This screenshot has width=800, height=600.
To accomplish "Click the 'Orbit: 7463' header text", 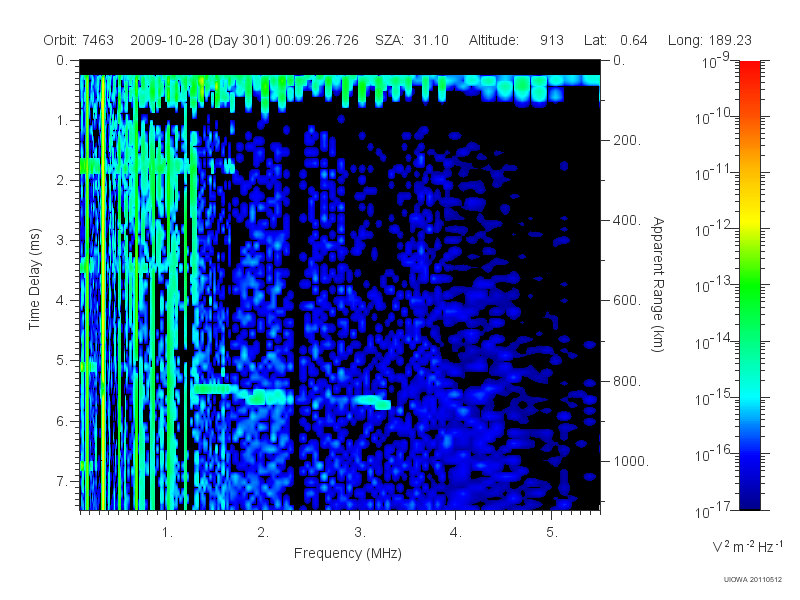I will tap(79, 40).
